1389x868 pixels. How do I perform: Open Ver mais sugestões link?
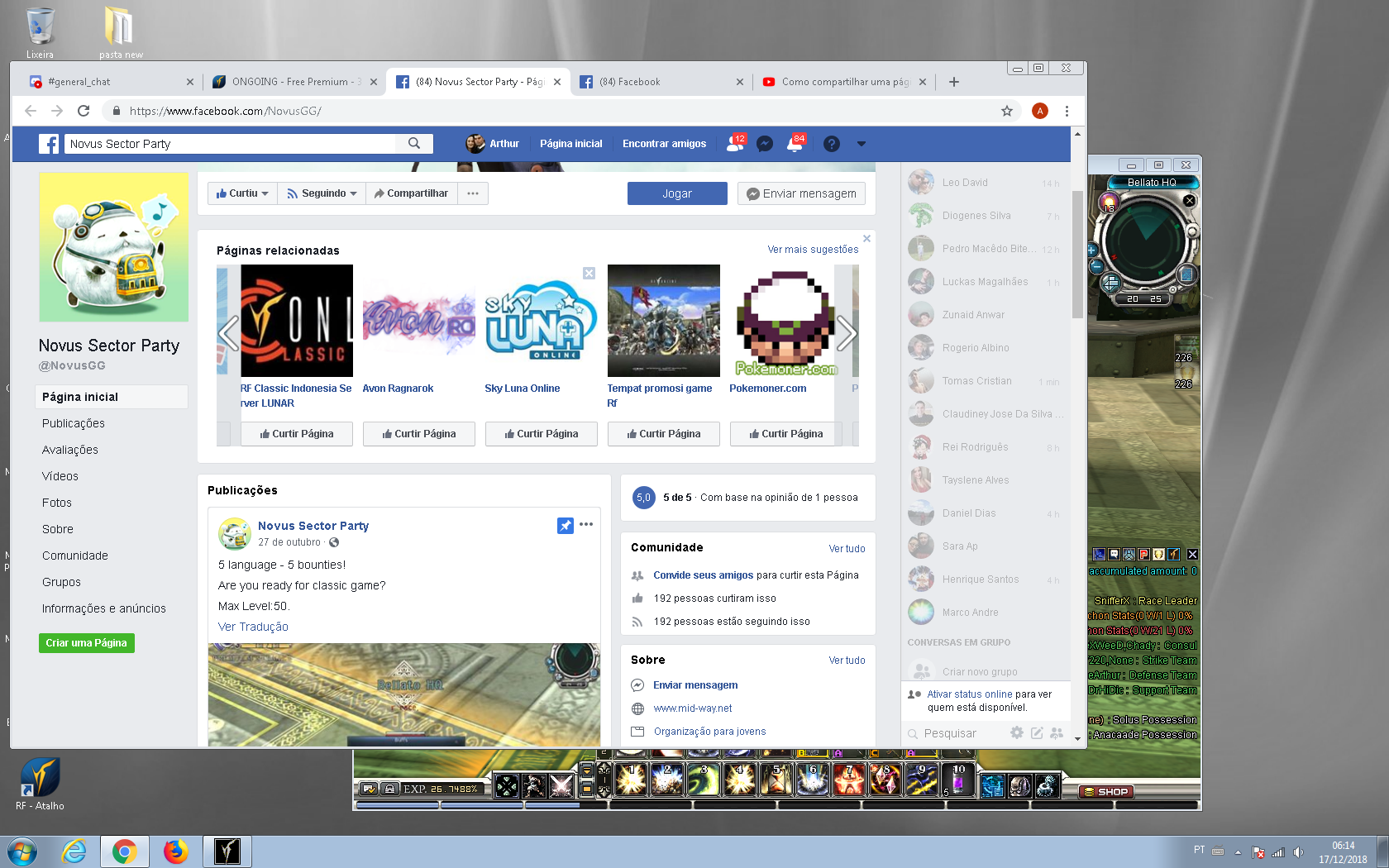pyautogui.click(x=813, y=250)
